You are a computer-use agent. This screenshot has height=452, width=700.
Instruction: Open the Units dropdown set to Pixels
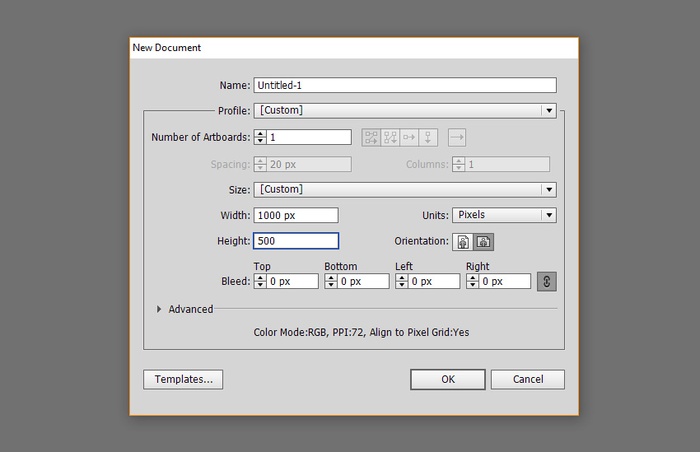(x=504, y=215)
